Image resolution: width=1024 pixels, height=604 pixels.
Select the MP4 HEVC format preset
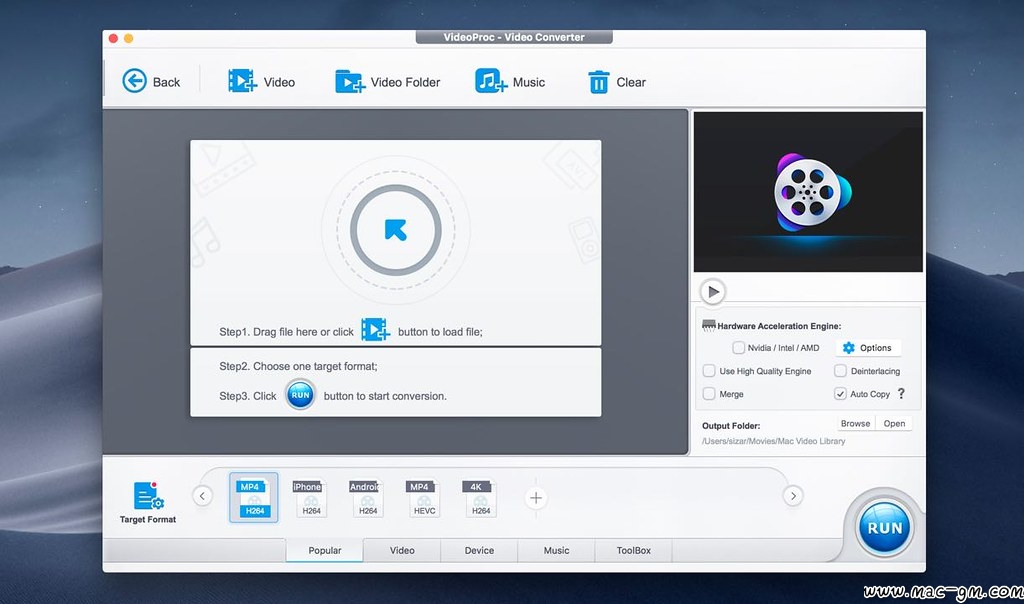[424, 498]
